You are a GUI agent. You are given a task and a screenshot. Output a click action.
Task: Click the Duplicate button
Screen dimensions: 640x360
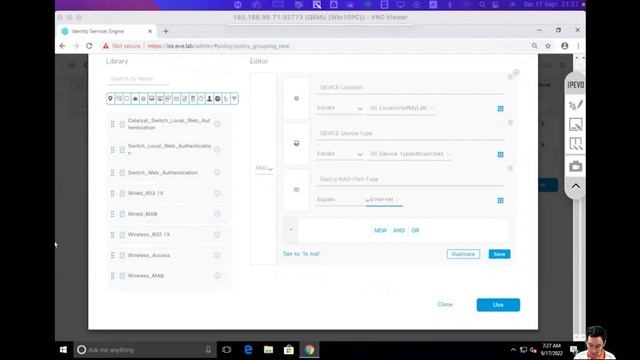click(463, 254)
